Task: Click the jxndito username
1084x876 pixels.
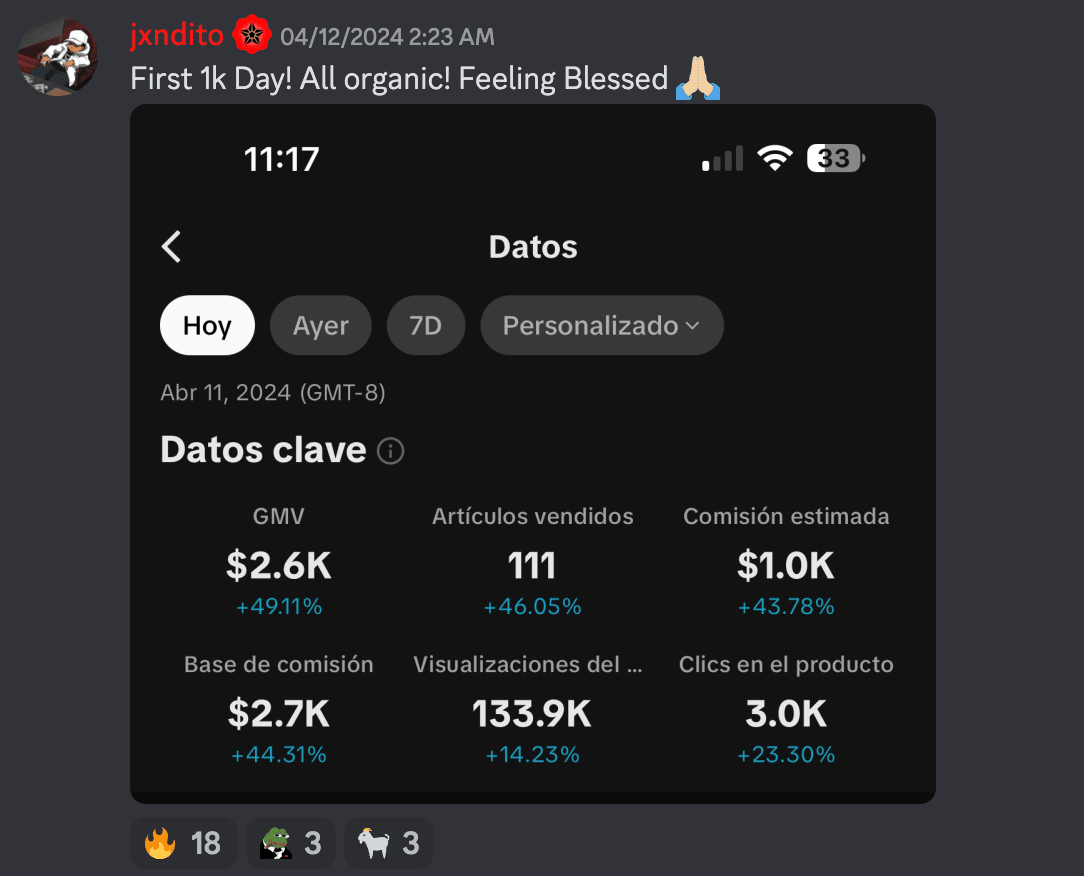Action: click(x=178, y=37)
